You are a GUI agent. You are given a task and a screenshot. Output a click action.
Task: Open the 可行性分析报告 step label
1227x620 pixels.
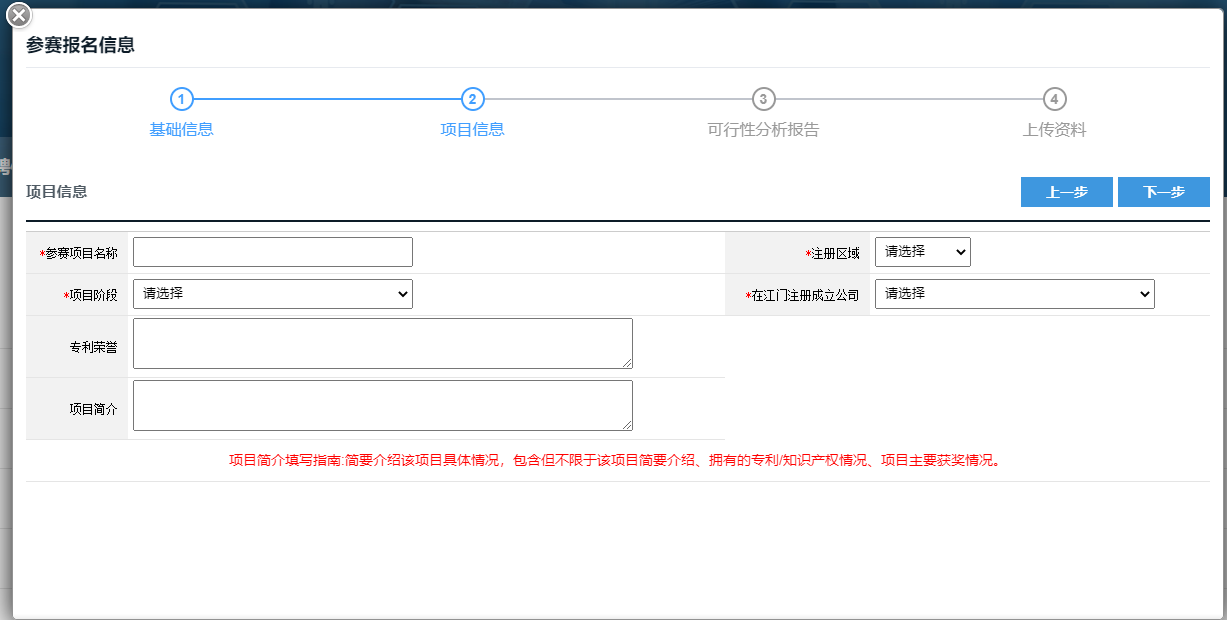763,129
